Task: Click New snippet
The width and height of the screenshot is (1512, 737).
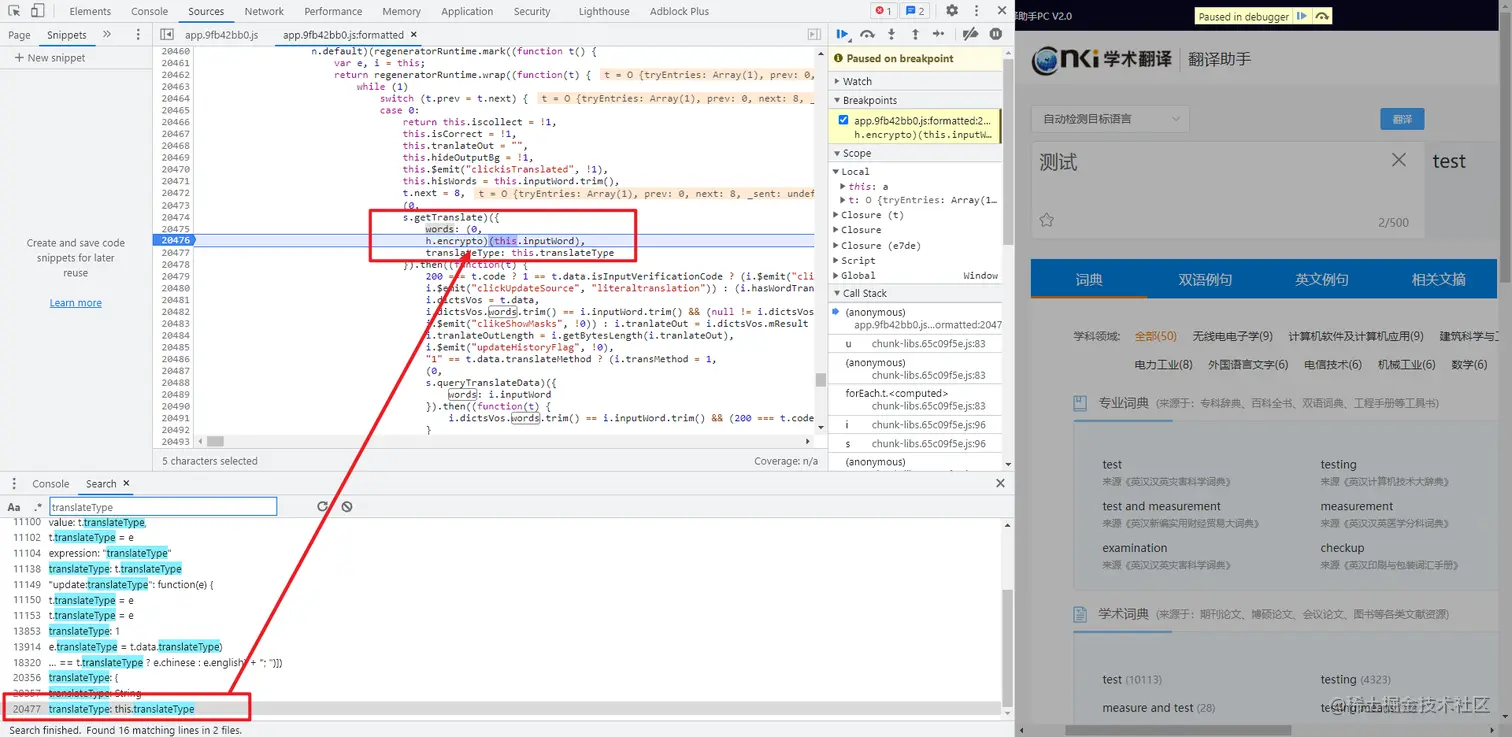Action: [x=50, y=58]
